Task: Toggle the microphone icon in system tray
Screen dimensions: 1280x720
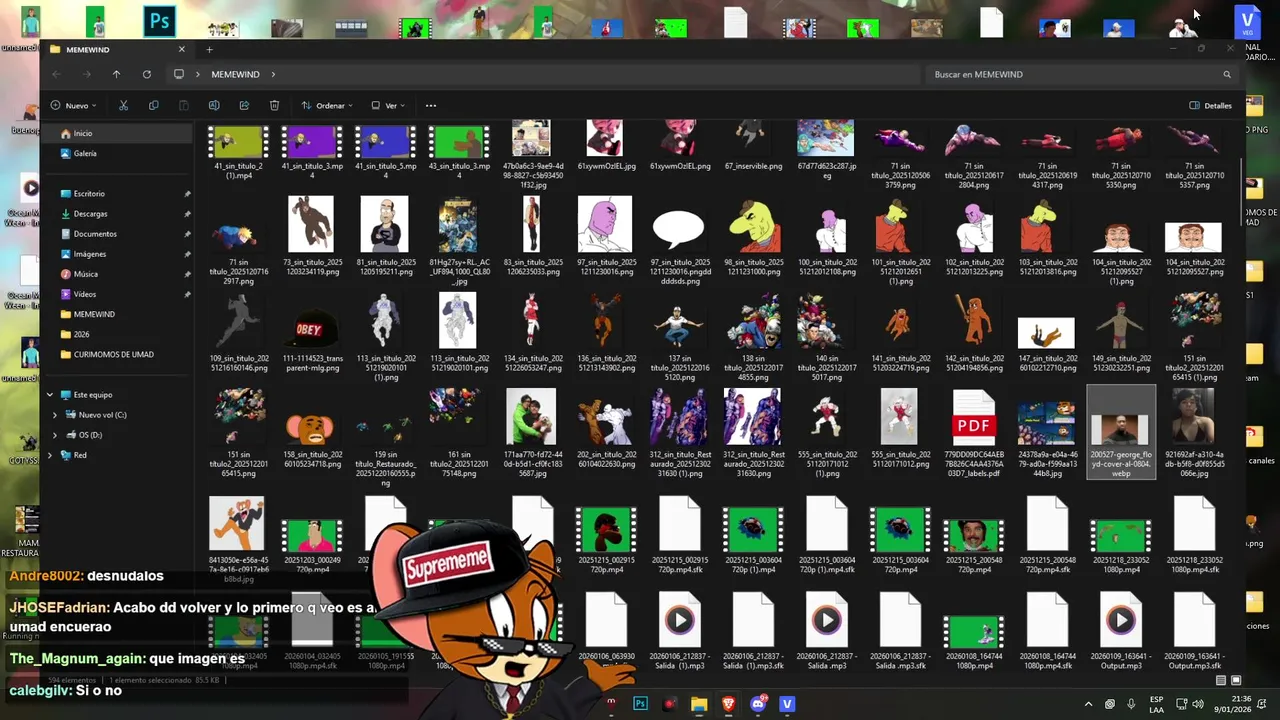Action: [x=1131, y=704]
